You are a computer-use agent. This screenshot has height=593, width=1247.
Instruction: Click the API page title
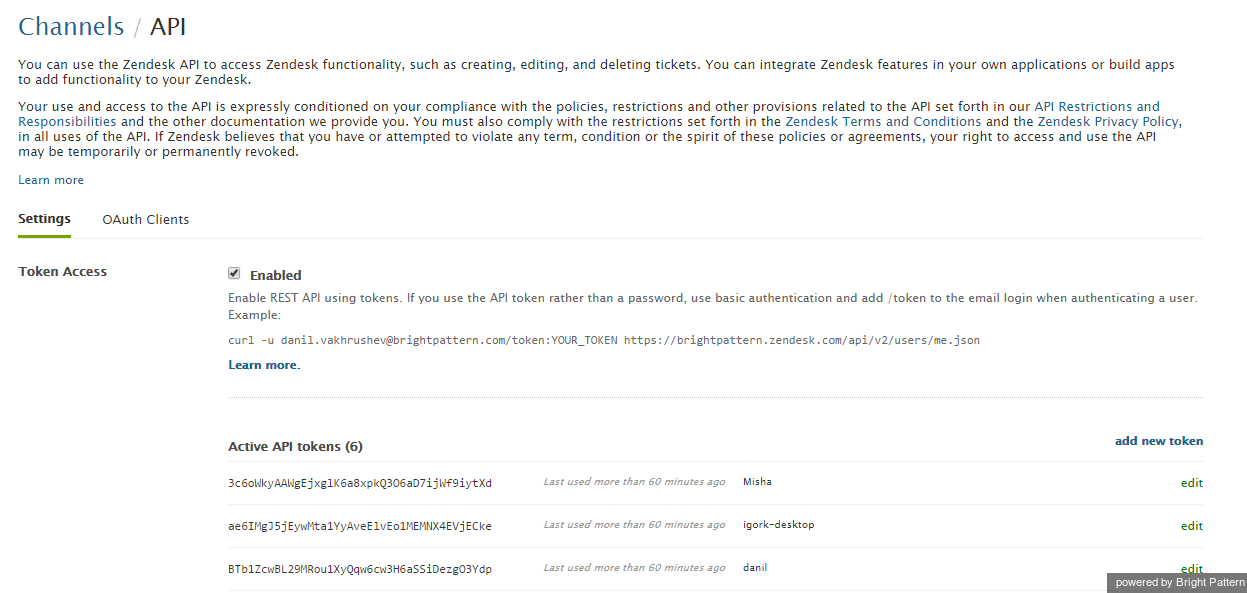point(168,27)
